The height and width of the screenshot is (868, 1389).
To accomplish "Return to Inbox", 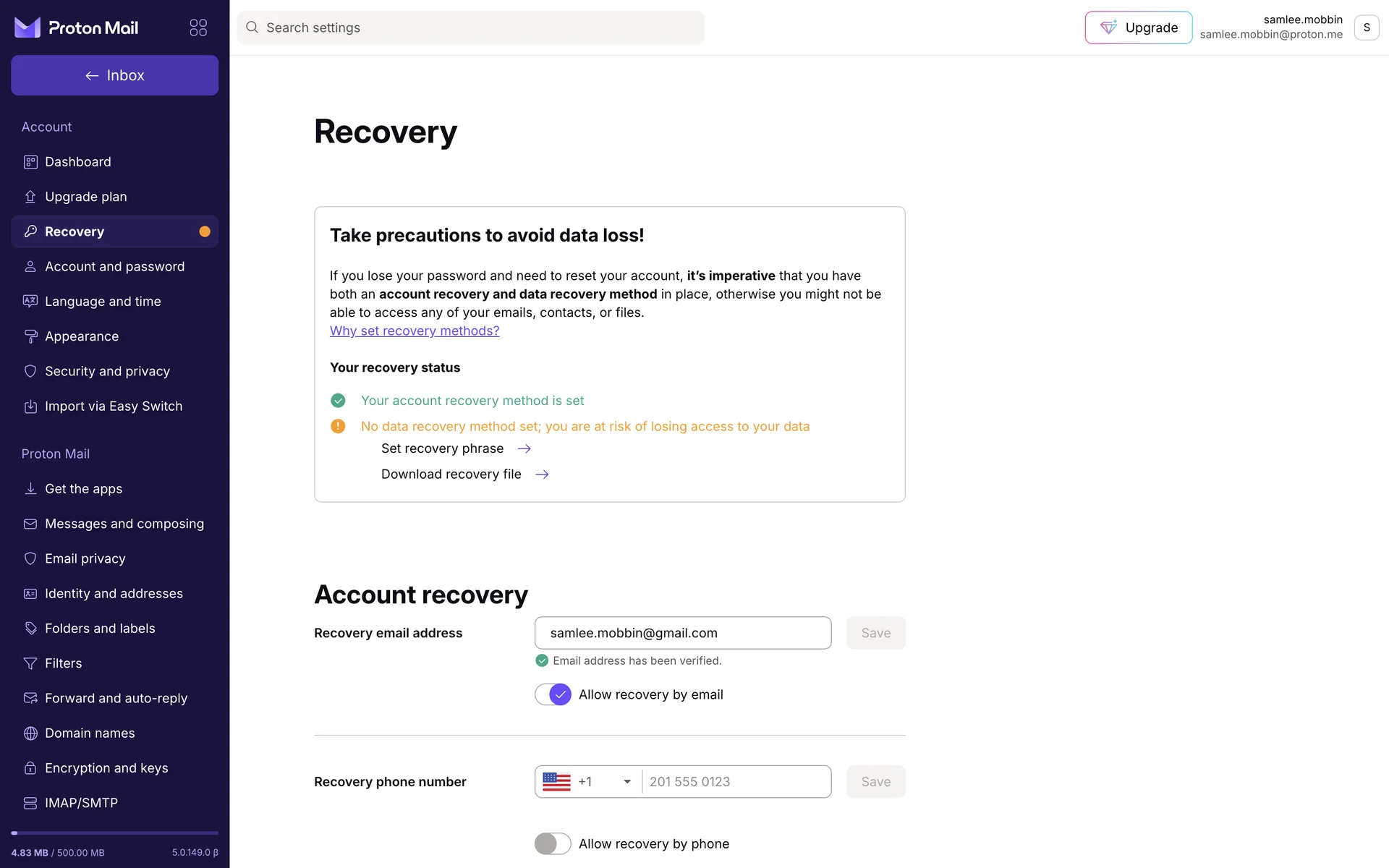I will (114, 75).
